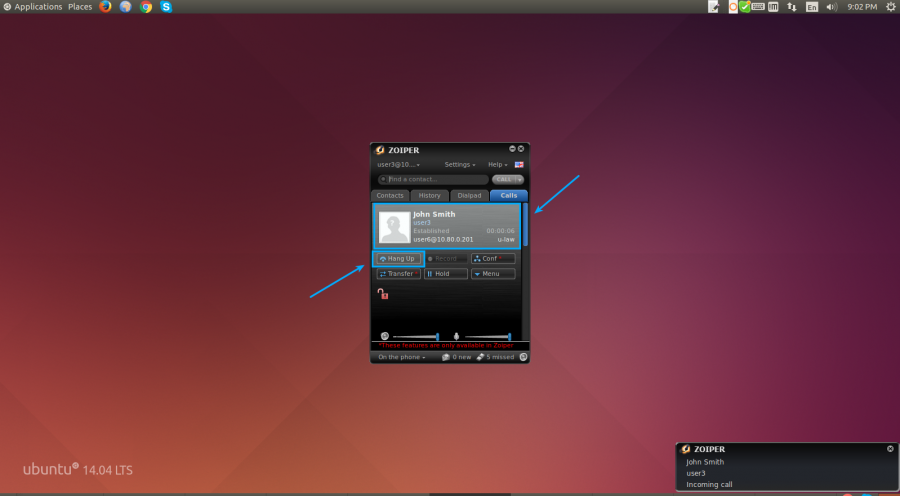Open the system gear session menu
Screen dimensions: 900x496
point(890,7)
